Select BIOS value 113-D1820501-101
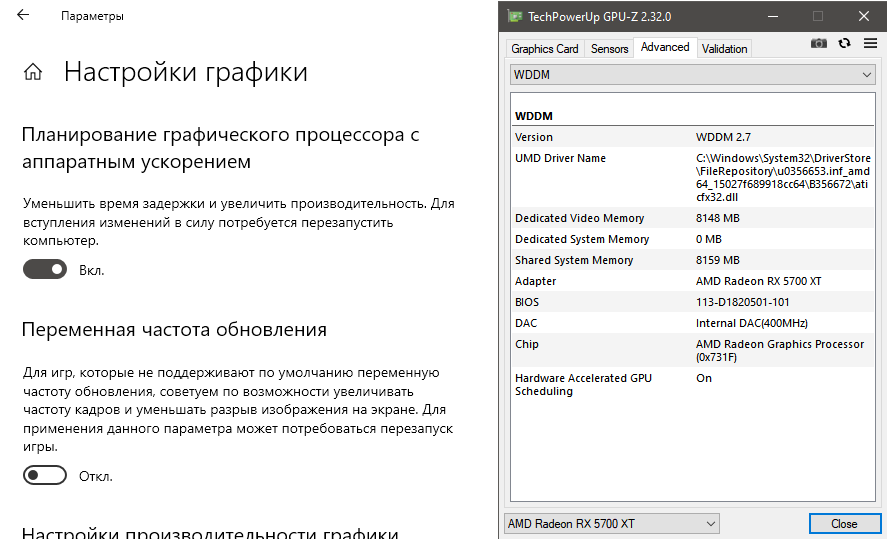This screenshot has width=887, height=539. (x=742, y=302)
